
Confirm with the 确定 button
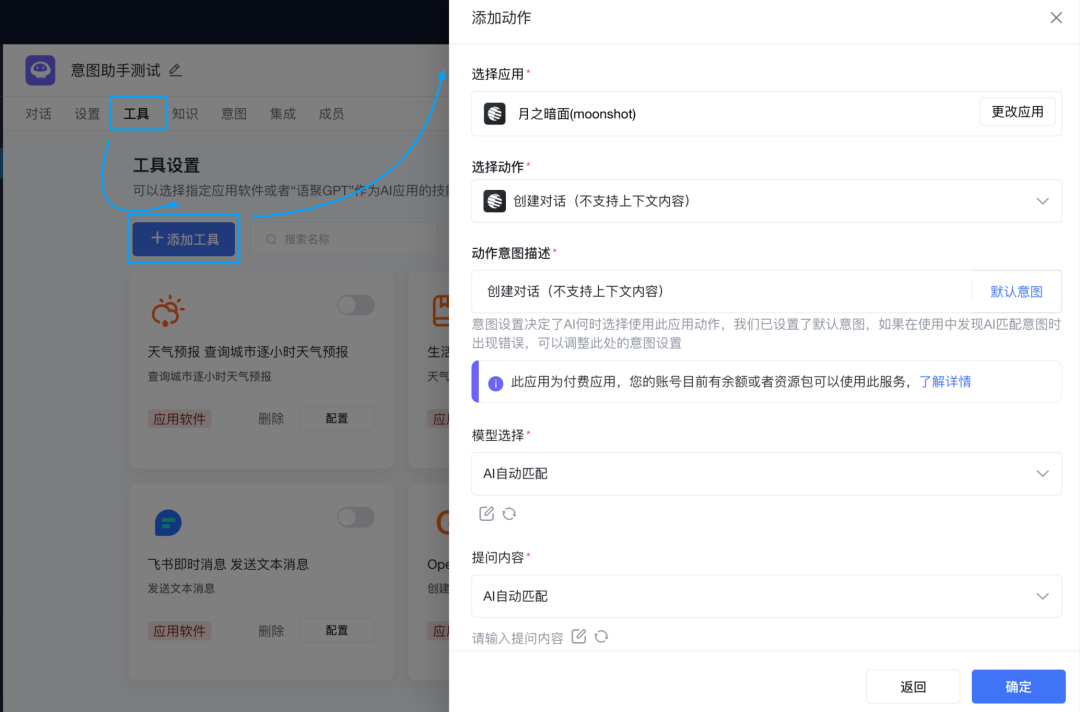pyautogui.click(x=1019, y=687)
